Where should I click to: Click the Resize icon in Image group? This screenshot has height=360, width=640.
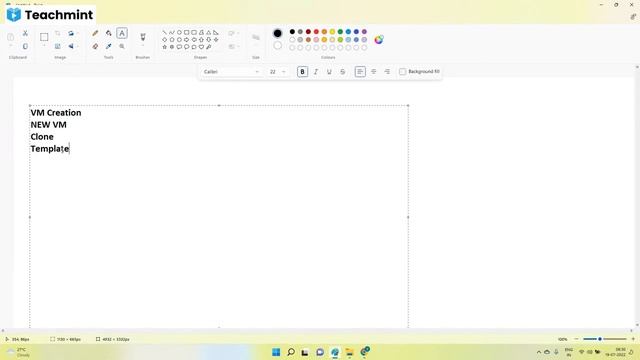(58, 47)
